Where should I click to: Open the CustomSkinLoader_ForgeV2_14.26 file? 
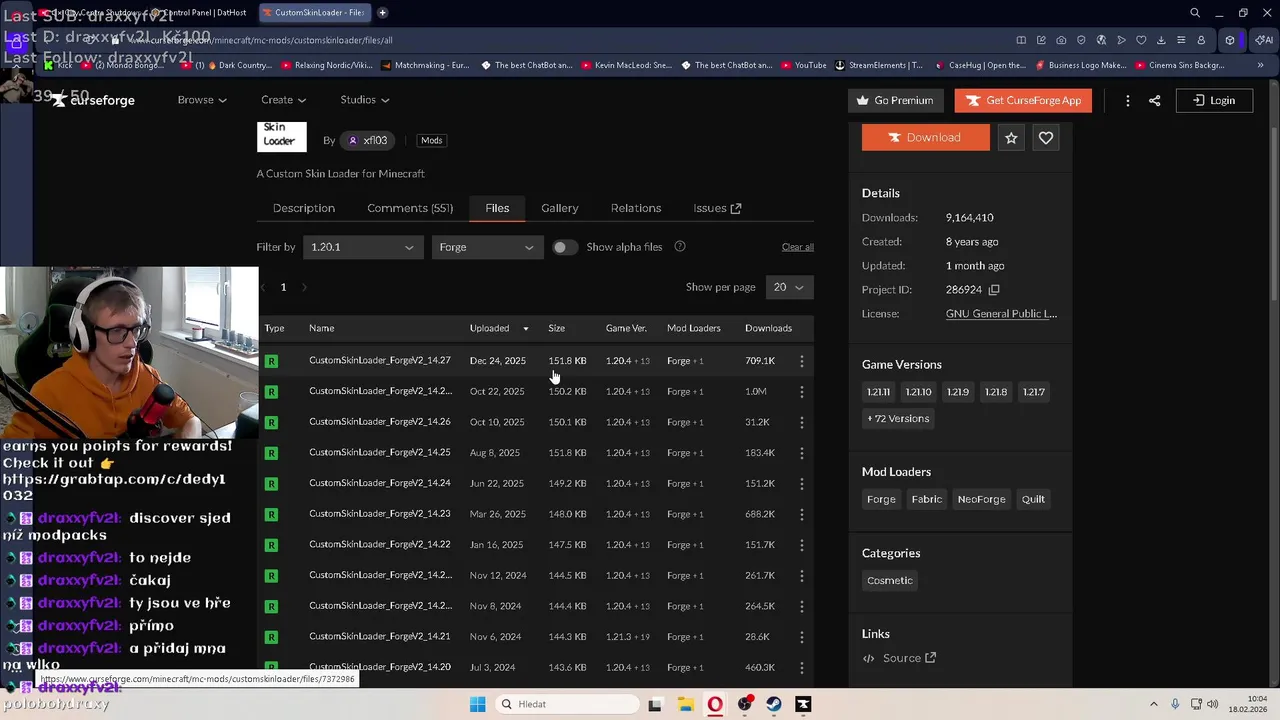tap(380, 422)
